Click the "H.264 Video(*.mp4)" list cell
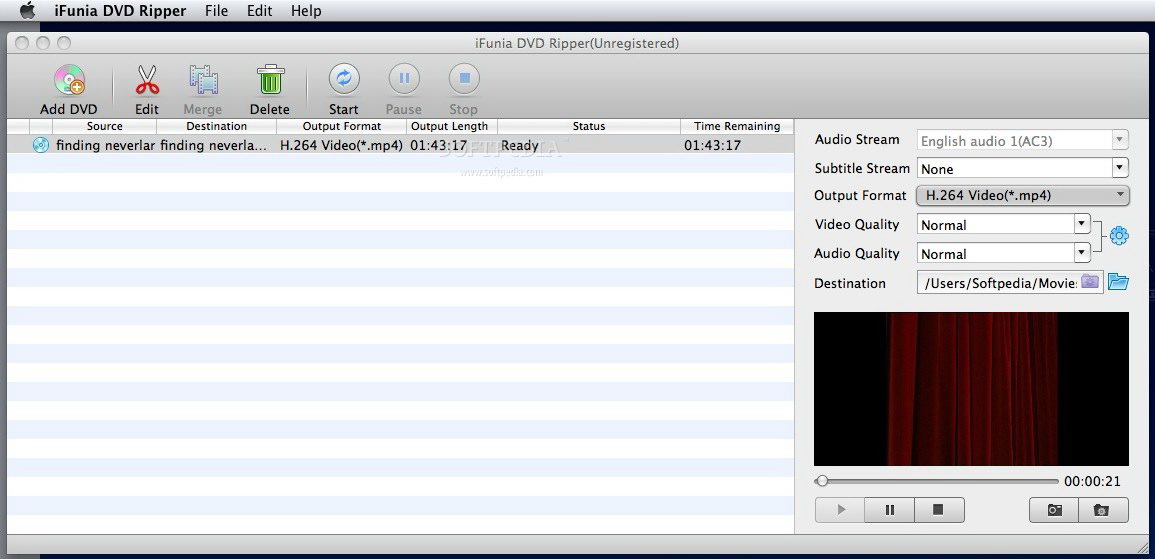This screenshot has height=559, width=1155. coord(341,145)
